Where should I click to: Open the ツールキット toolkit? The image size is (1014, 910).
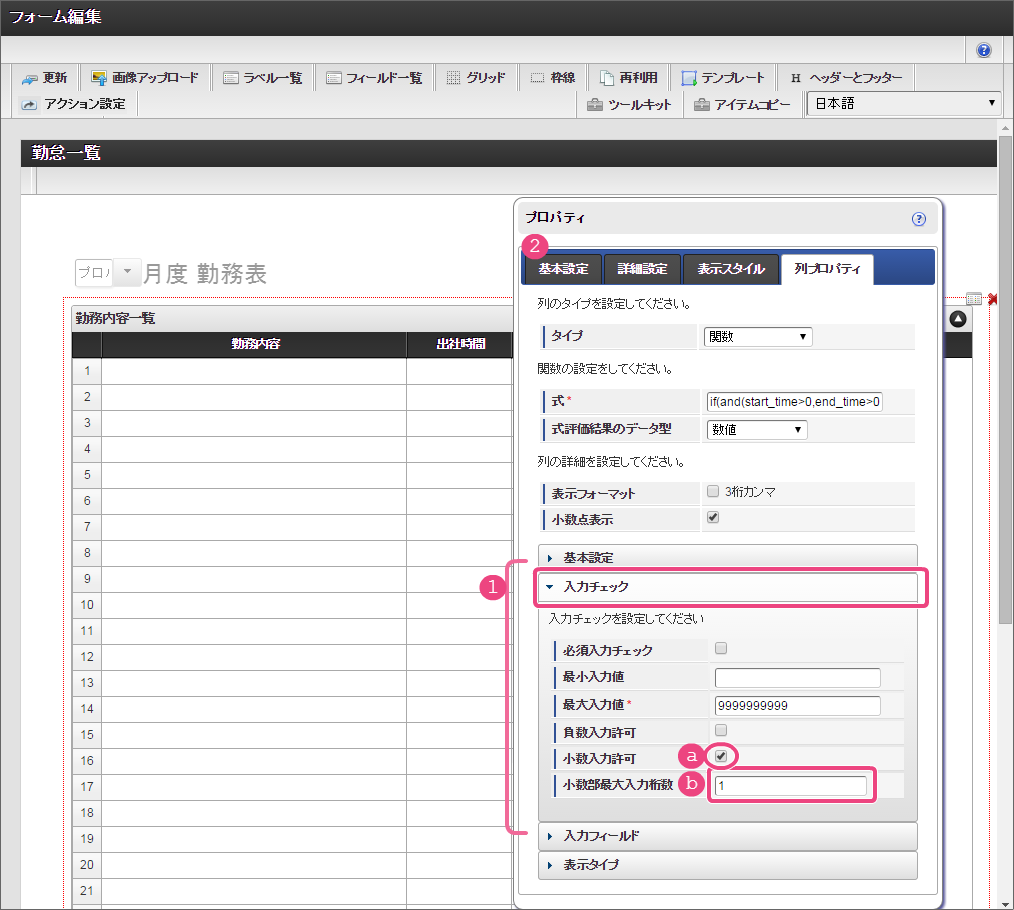tap(629, 104)
